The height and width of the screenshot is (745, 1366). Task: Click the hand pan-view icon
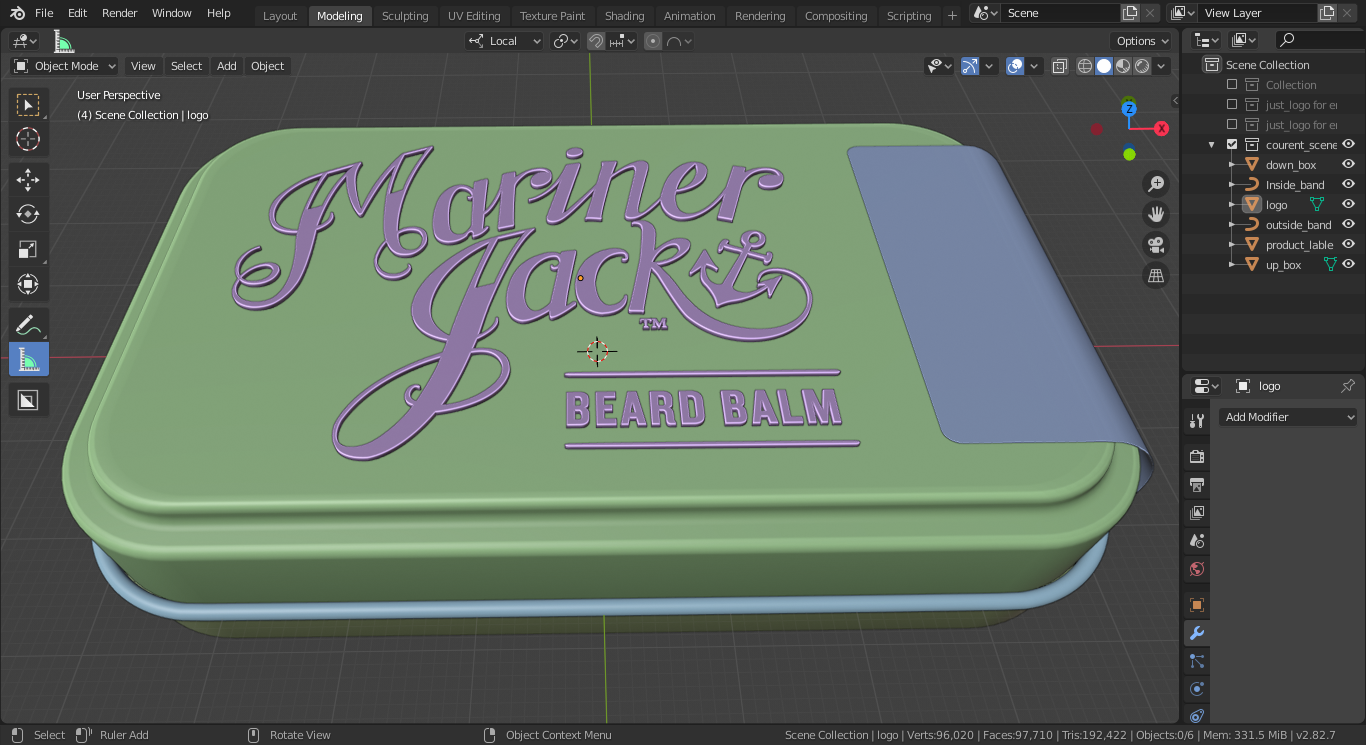coord(1156,214)
